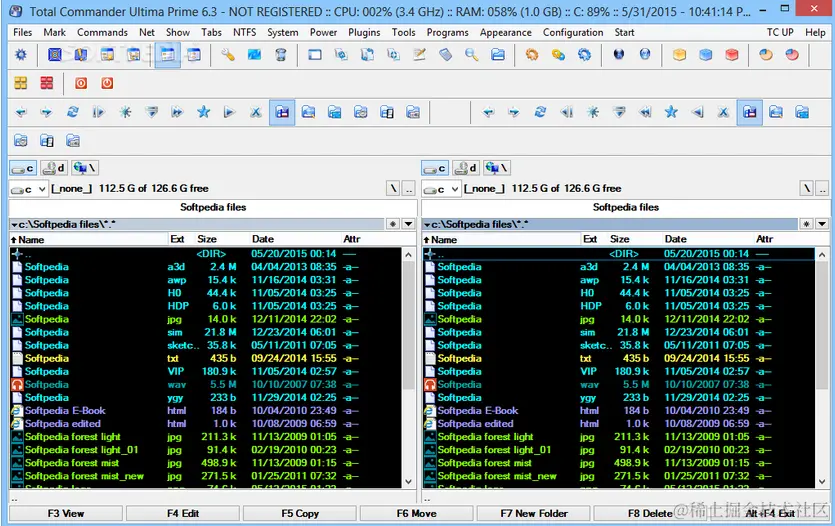This screenshot has width=835, height=526.
Task: Click the F6 Move button
Action: pyautogui.click(x=416, y=514)
